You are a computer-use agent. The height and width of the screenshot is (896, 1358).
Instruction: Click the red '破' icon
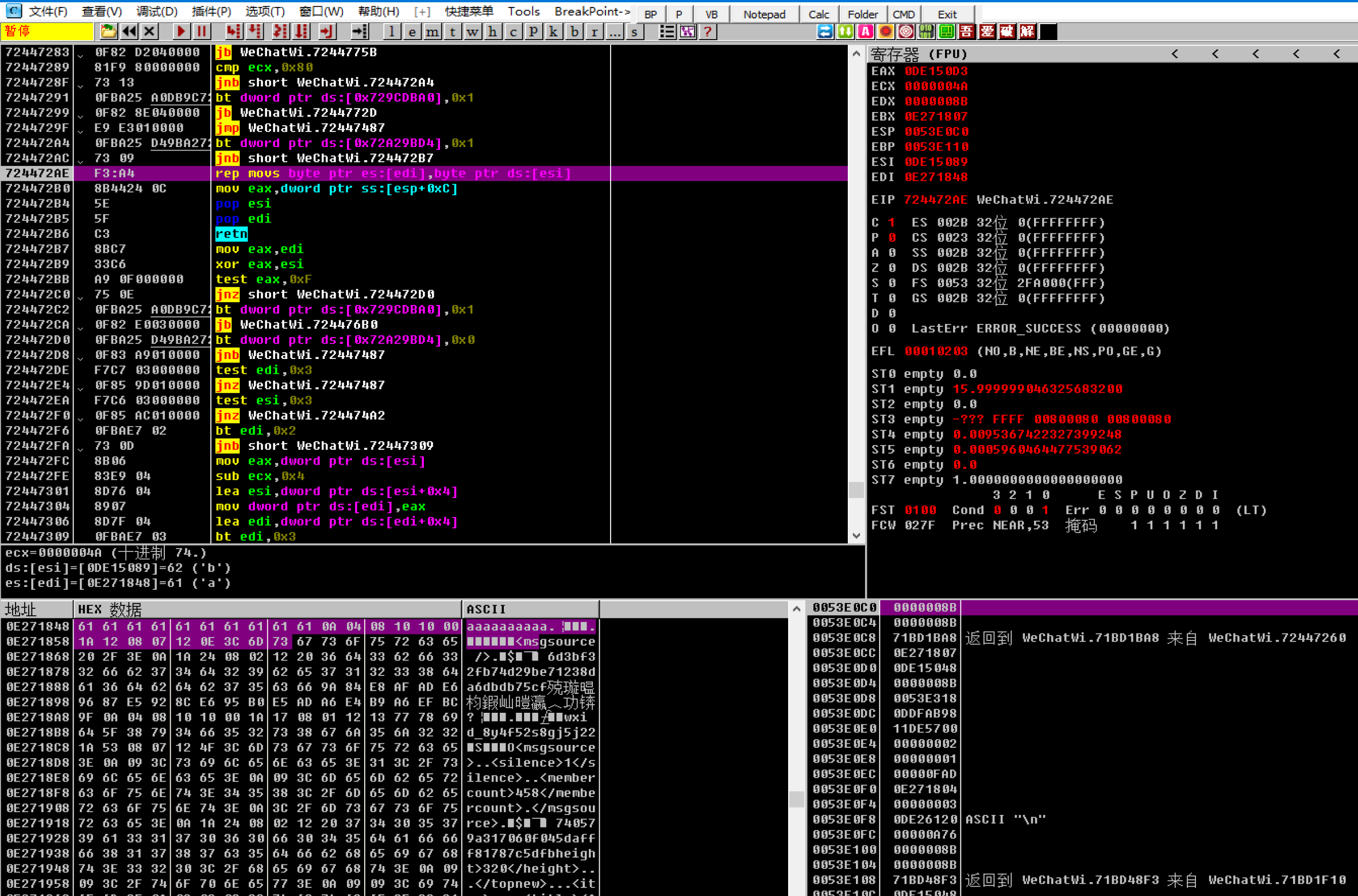tap(1007, 32)
